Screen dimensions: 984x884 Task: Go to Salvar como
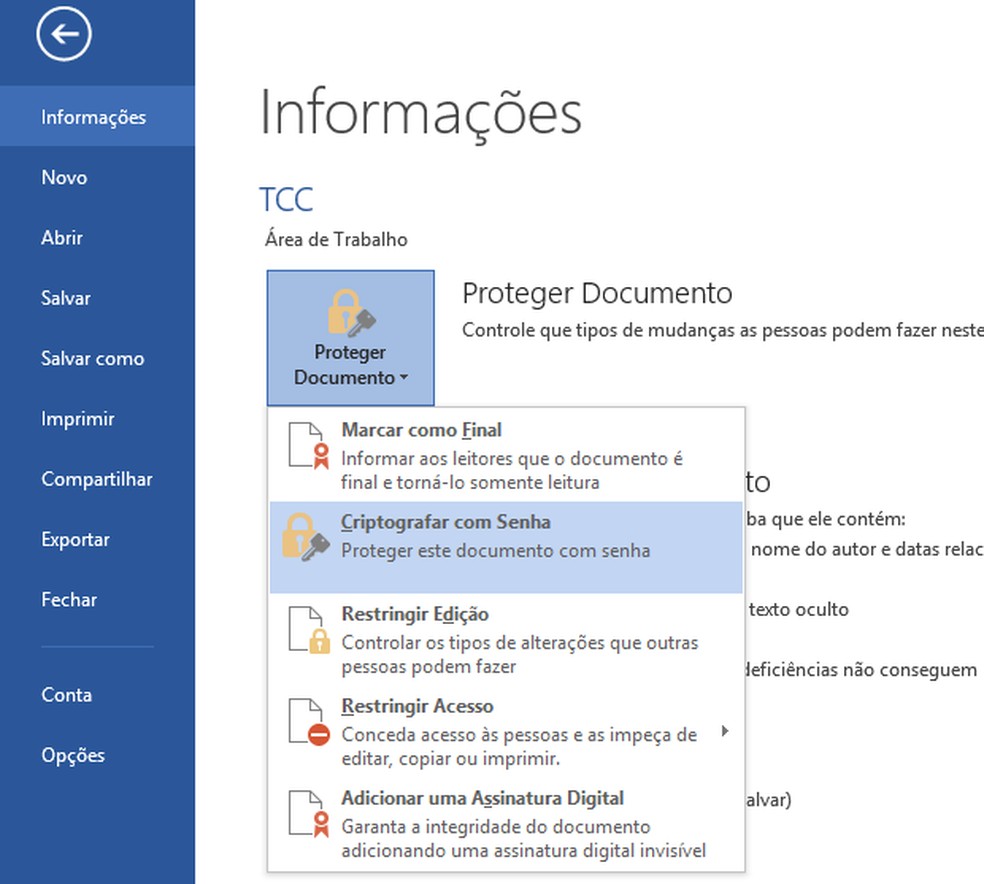coord(92,358)
